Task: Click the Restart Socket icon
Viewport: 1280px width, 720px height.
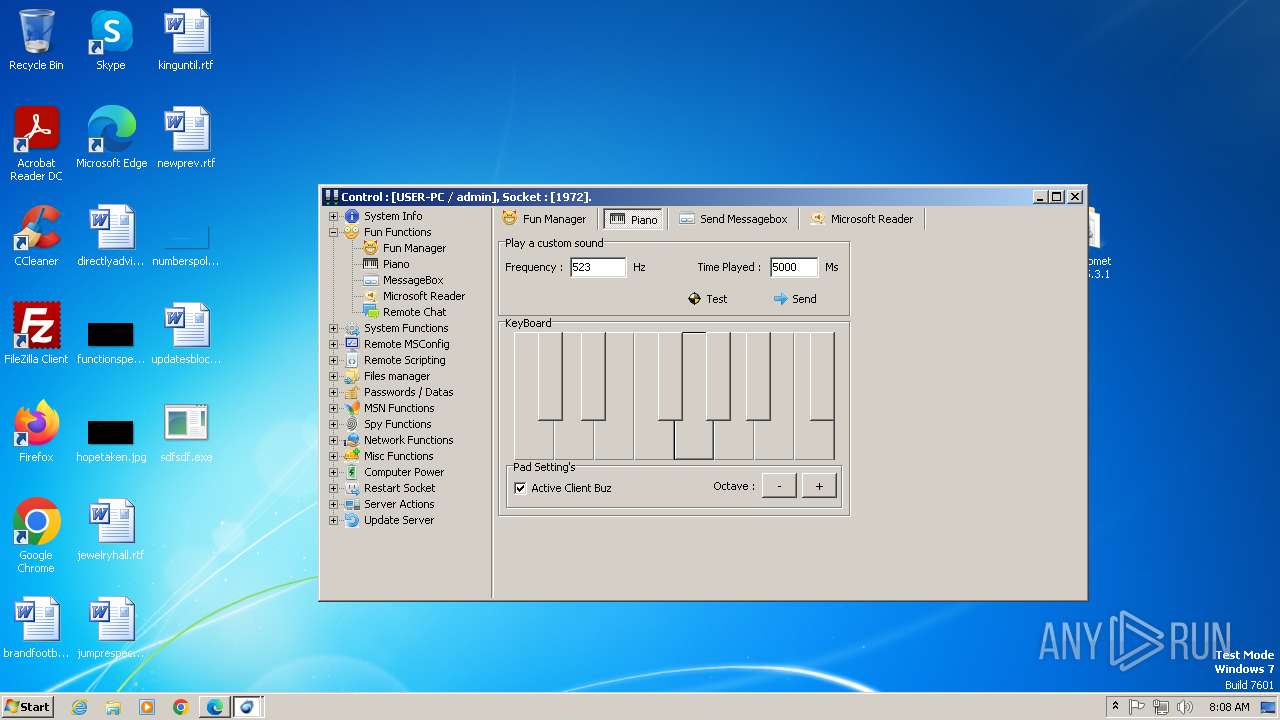Action: point(351,488)
